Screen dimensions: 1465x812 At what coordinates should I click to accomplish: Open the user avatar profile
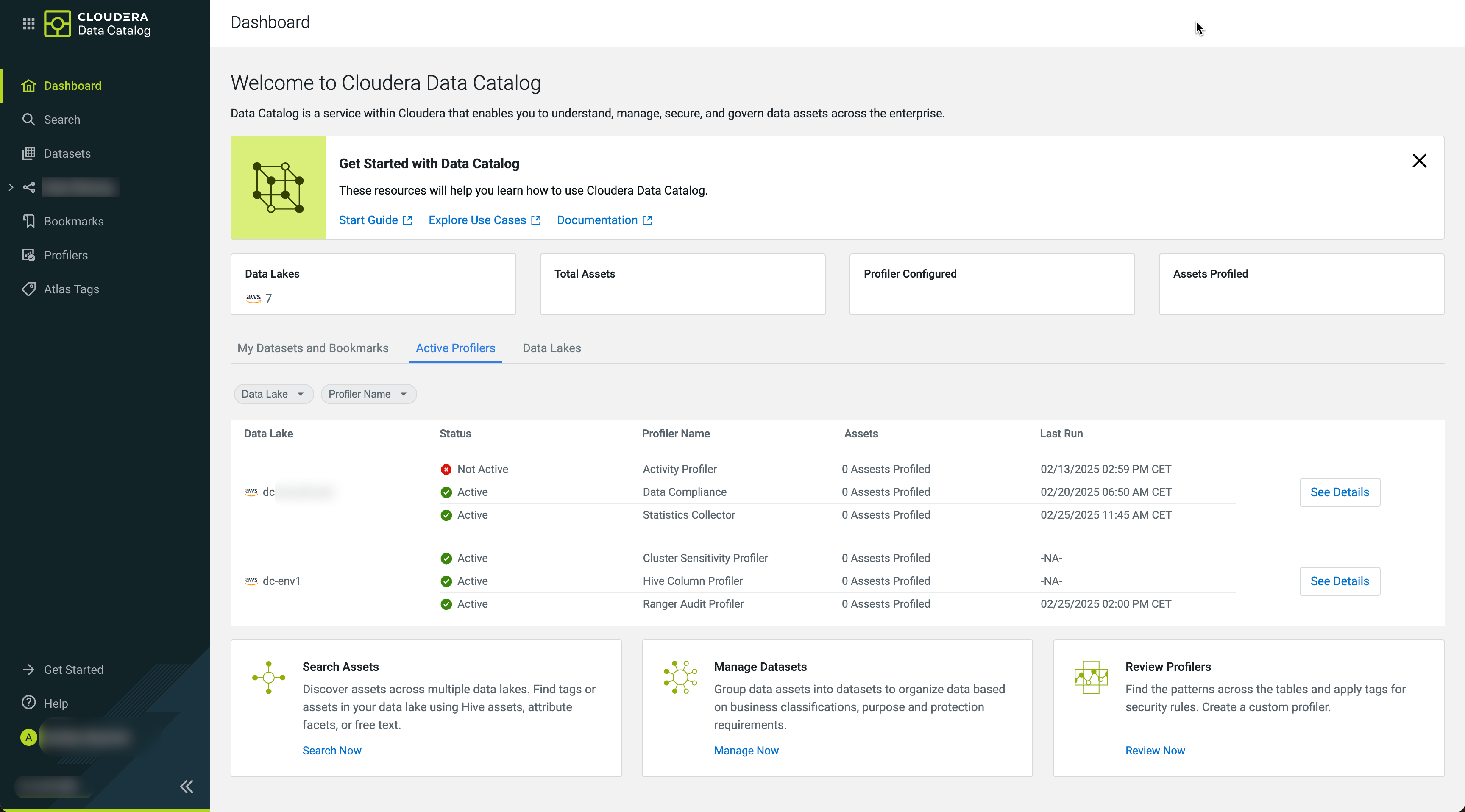[28, 737]
